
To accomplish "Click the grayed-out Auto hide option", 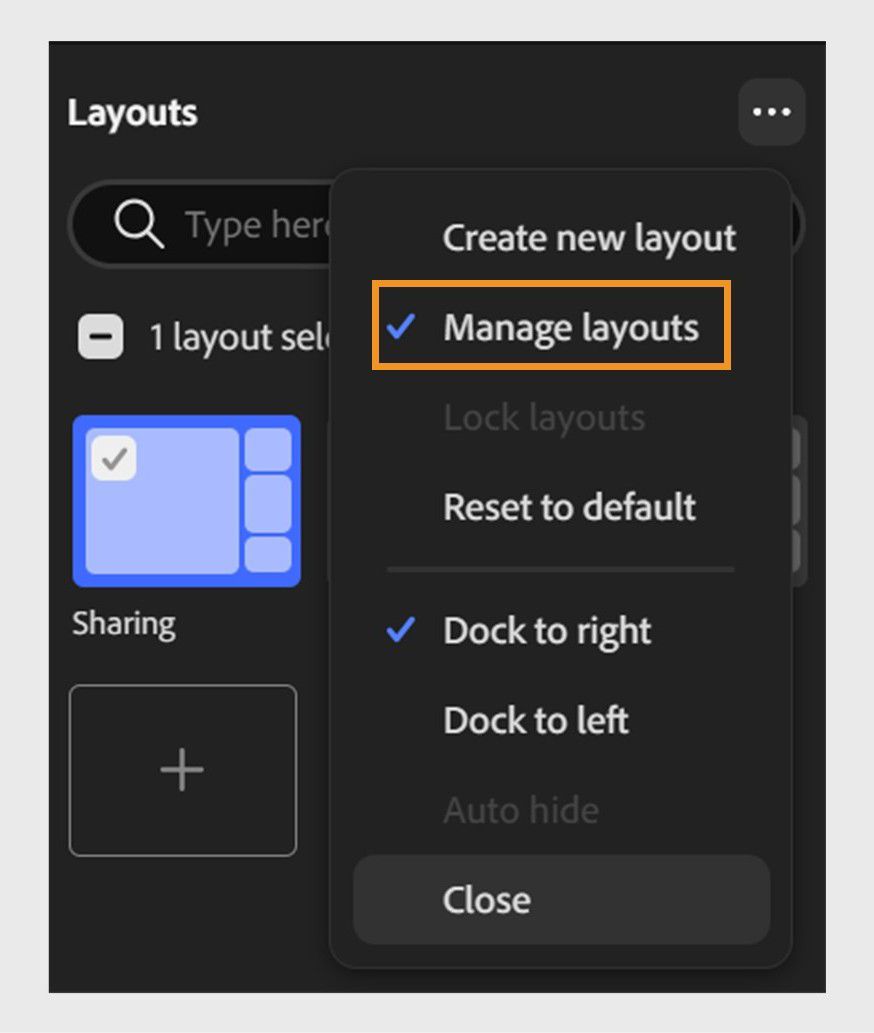I will coord(521,810).
